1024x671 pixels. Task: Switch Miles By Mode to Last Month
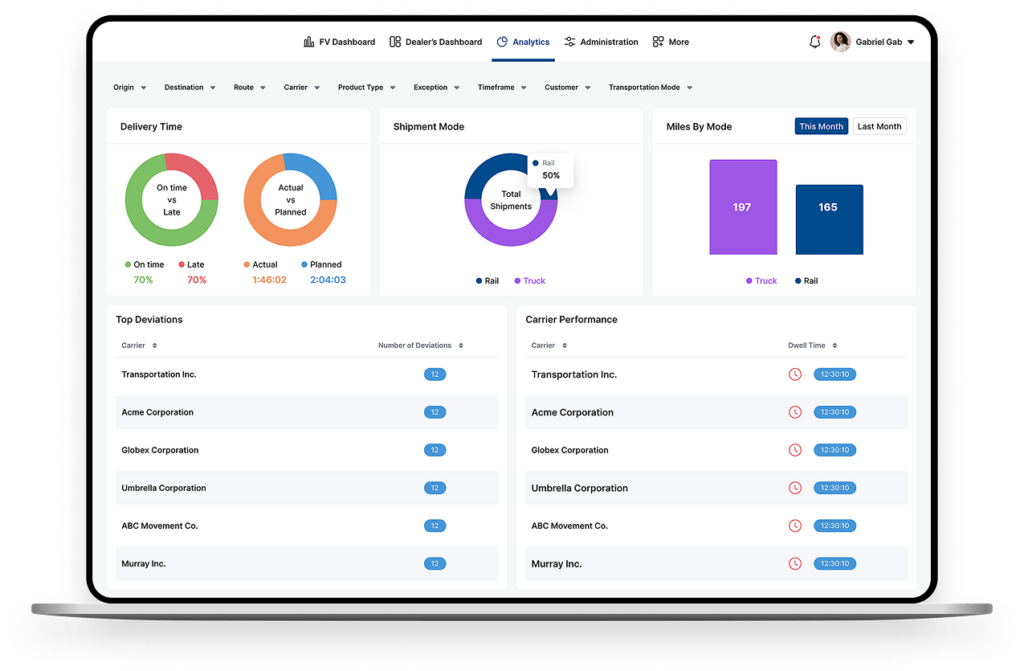[x=879, y=126]
